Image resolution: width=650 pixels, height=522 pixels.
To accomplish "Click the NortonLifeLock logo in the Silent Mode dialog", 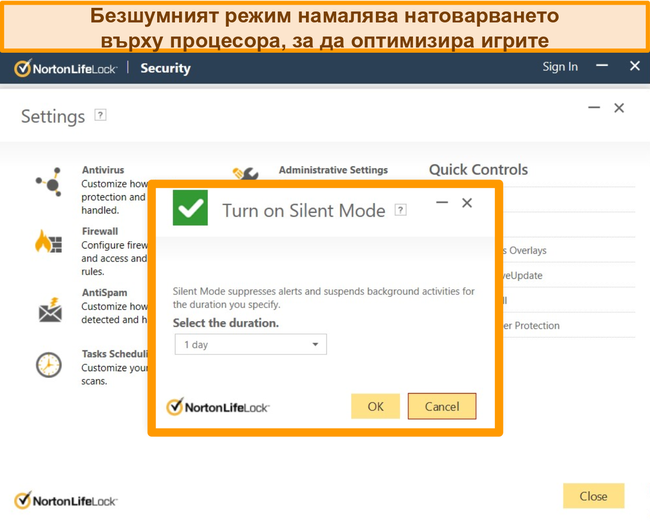I will tap(218, 407).
